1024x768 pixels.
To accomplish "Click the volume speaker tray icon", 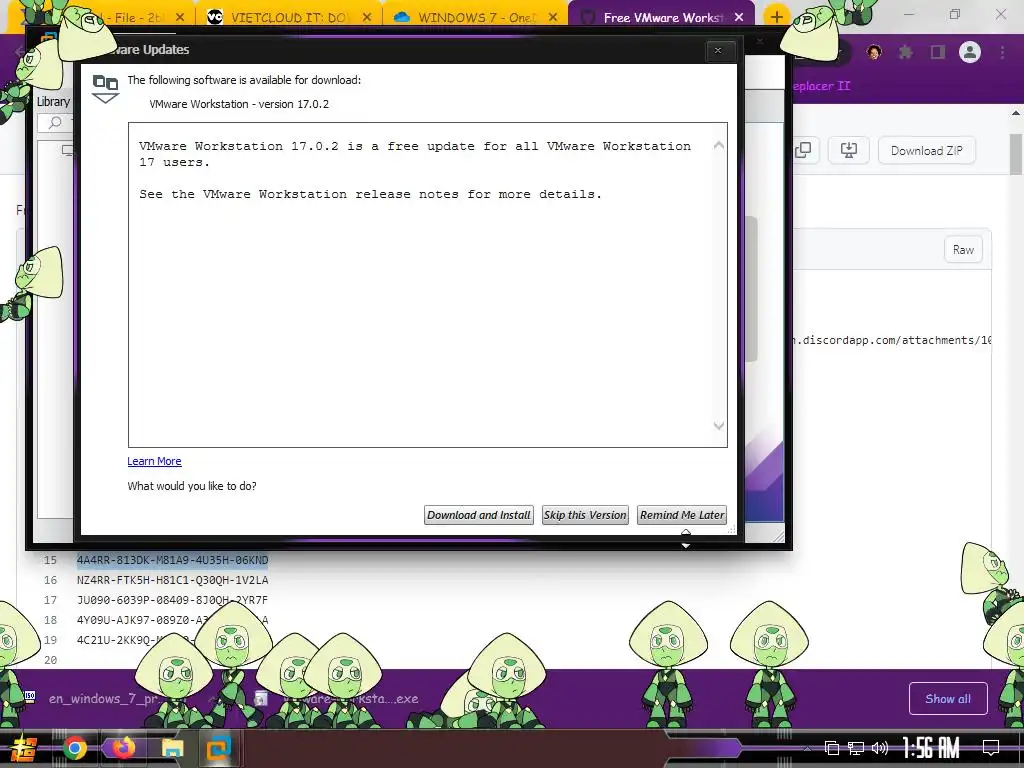I will [880, 748].
